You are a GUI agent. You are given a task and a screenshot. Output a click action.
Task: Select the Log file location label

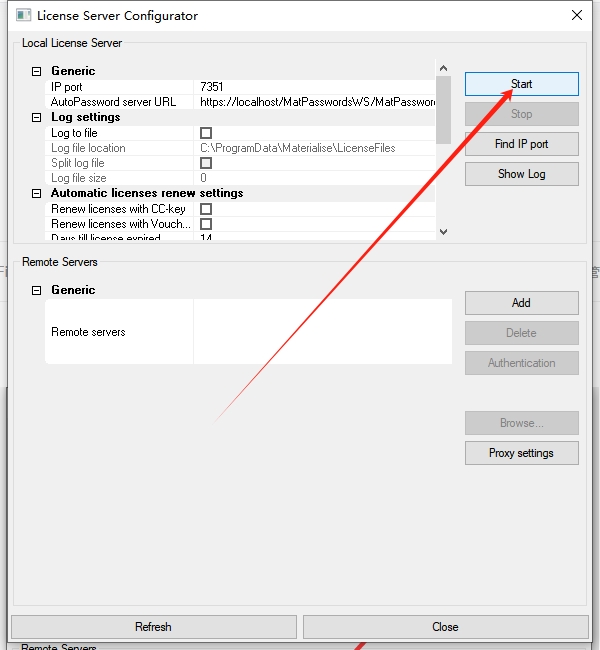[x=88, y=148]
